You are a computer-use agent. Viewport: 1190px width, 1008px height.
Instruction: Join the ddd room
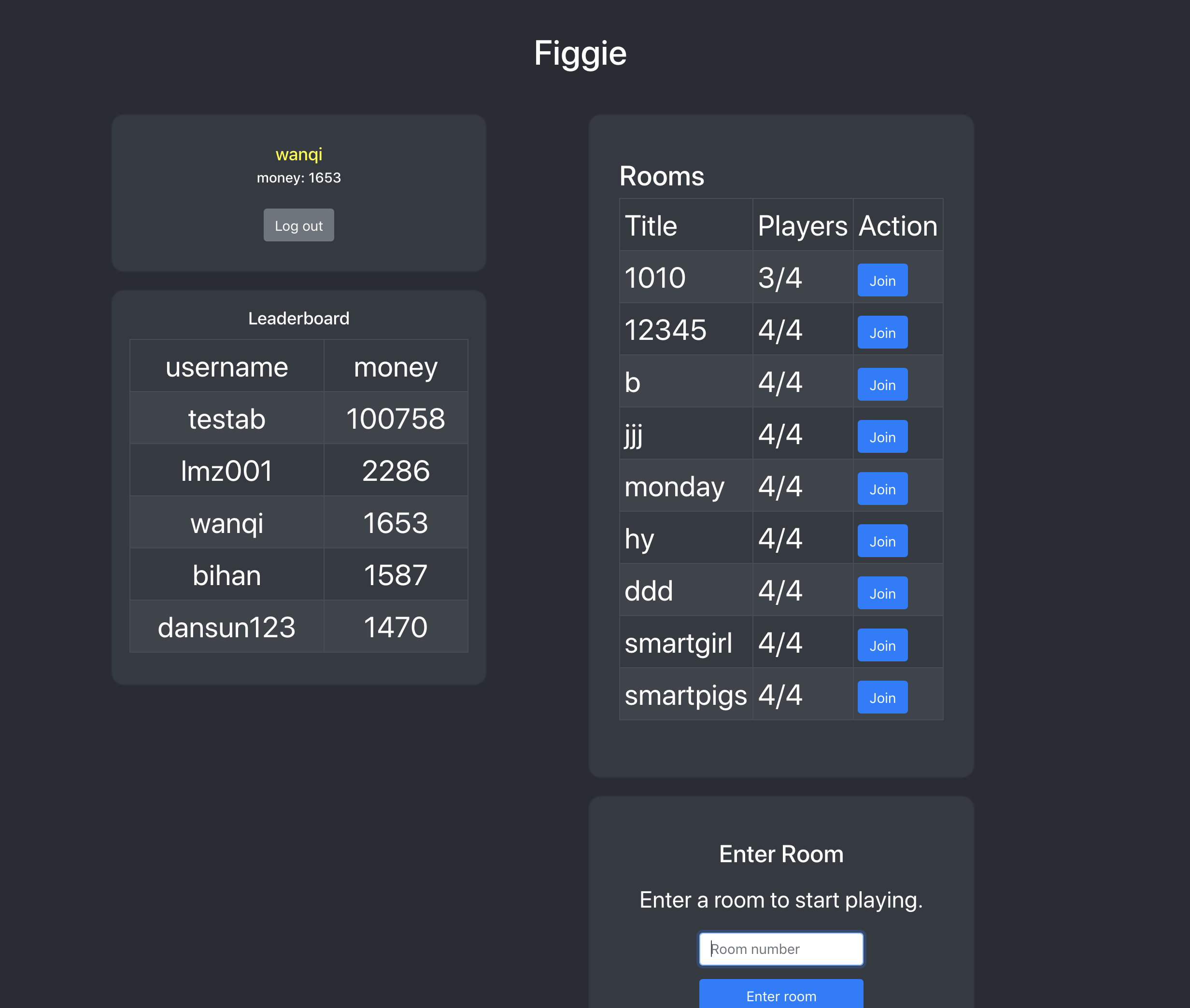(x=882, y=593)
